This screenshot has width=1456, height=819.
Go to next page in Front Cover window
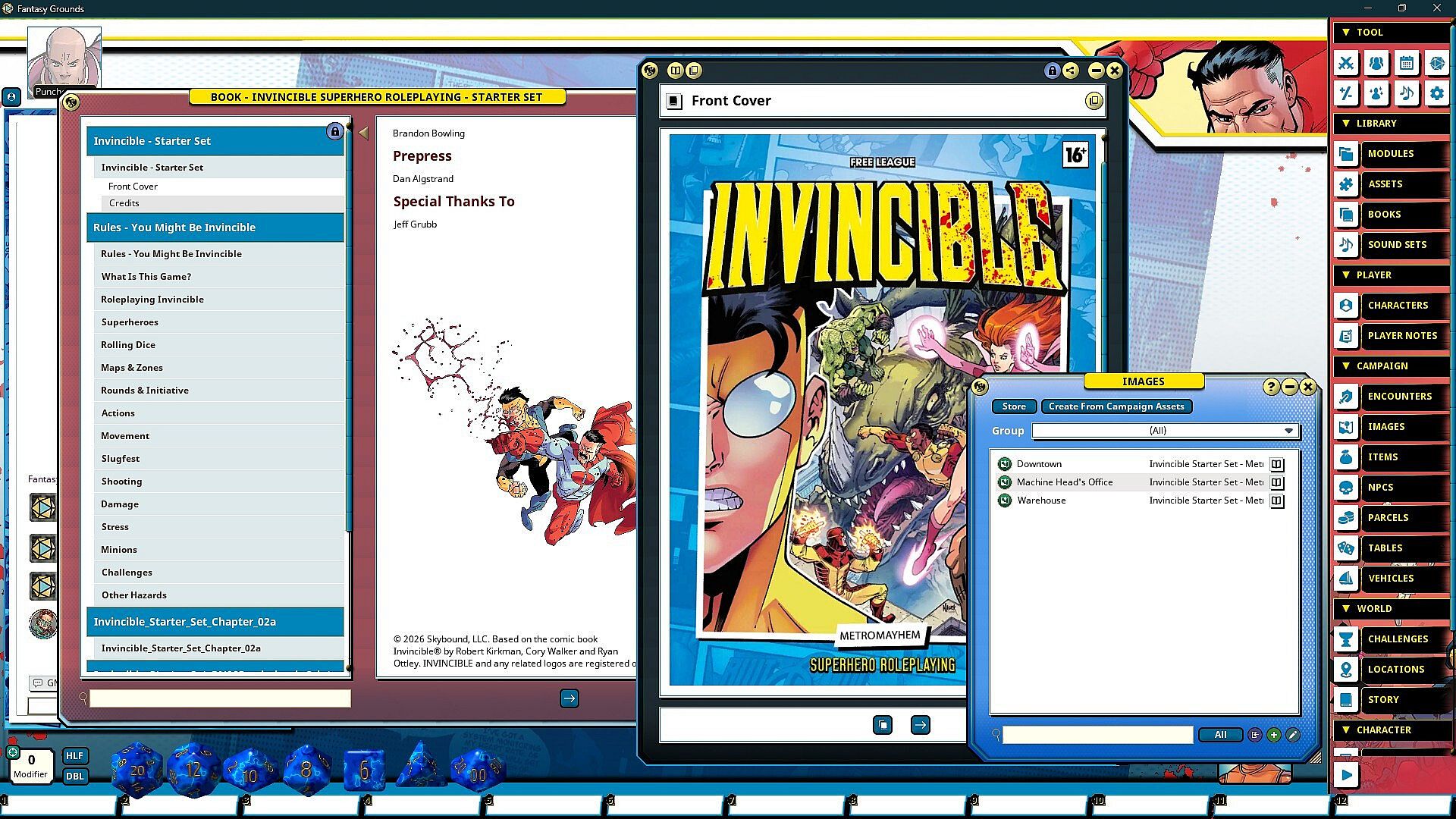pos(920,725)
